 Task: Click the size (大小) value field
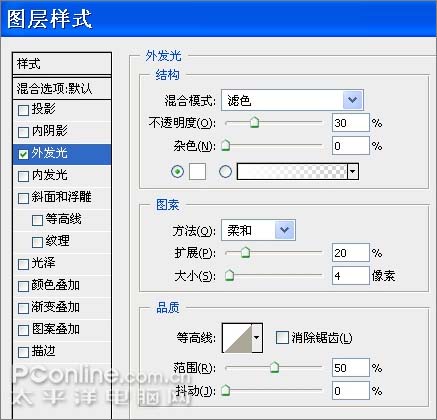point(350,276)
